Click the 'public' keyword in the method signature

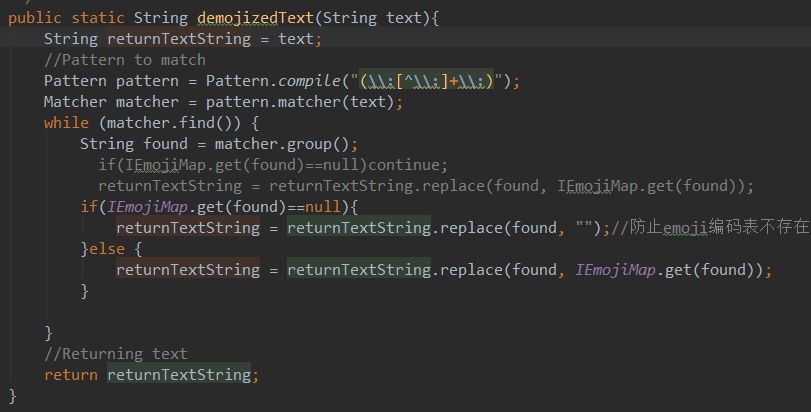[x=35, y=18]
